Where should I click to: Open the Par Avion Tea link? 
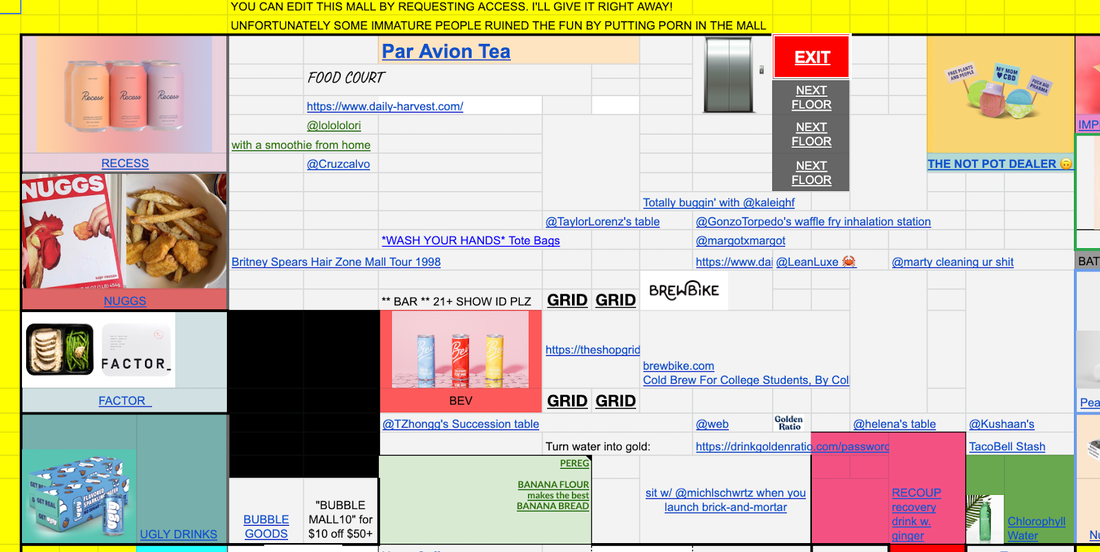[445, 51]
